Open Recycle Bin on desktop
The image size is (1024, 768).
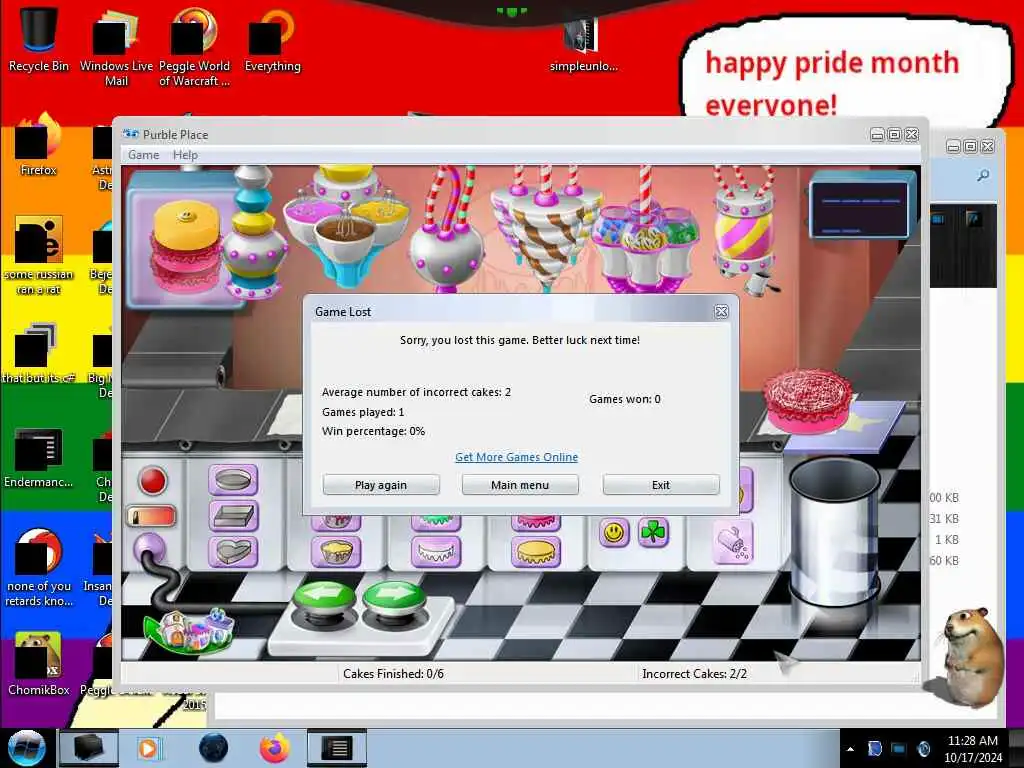(x=39, y=38)
